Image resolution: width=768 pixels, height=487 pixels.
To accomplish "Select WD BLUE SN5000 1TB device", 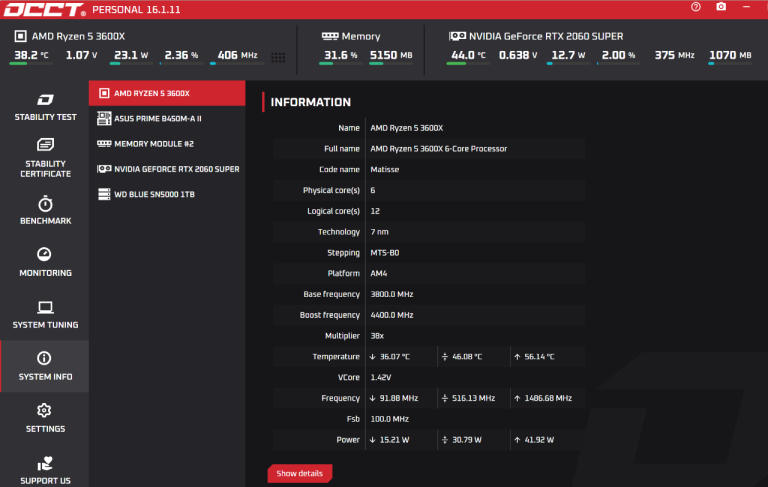I will [x=167, y=194].
